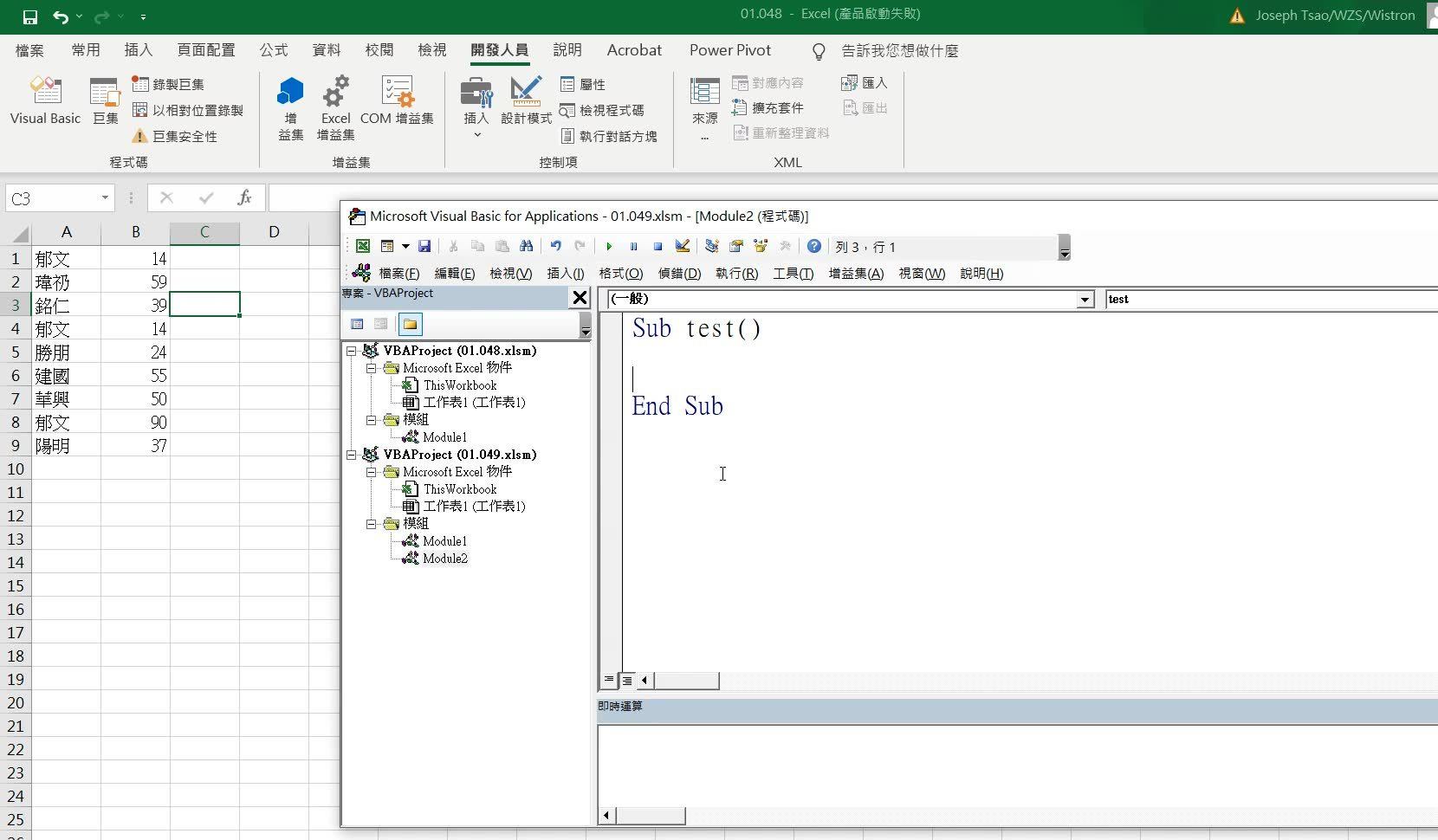1438x840 pixels.
Task: Run the macro with the green play button
Action: (x=609, y=246)
